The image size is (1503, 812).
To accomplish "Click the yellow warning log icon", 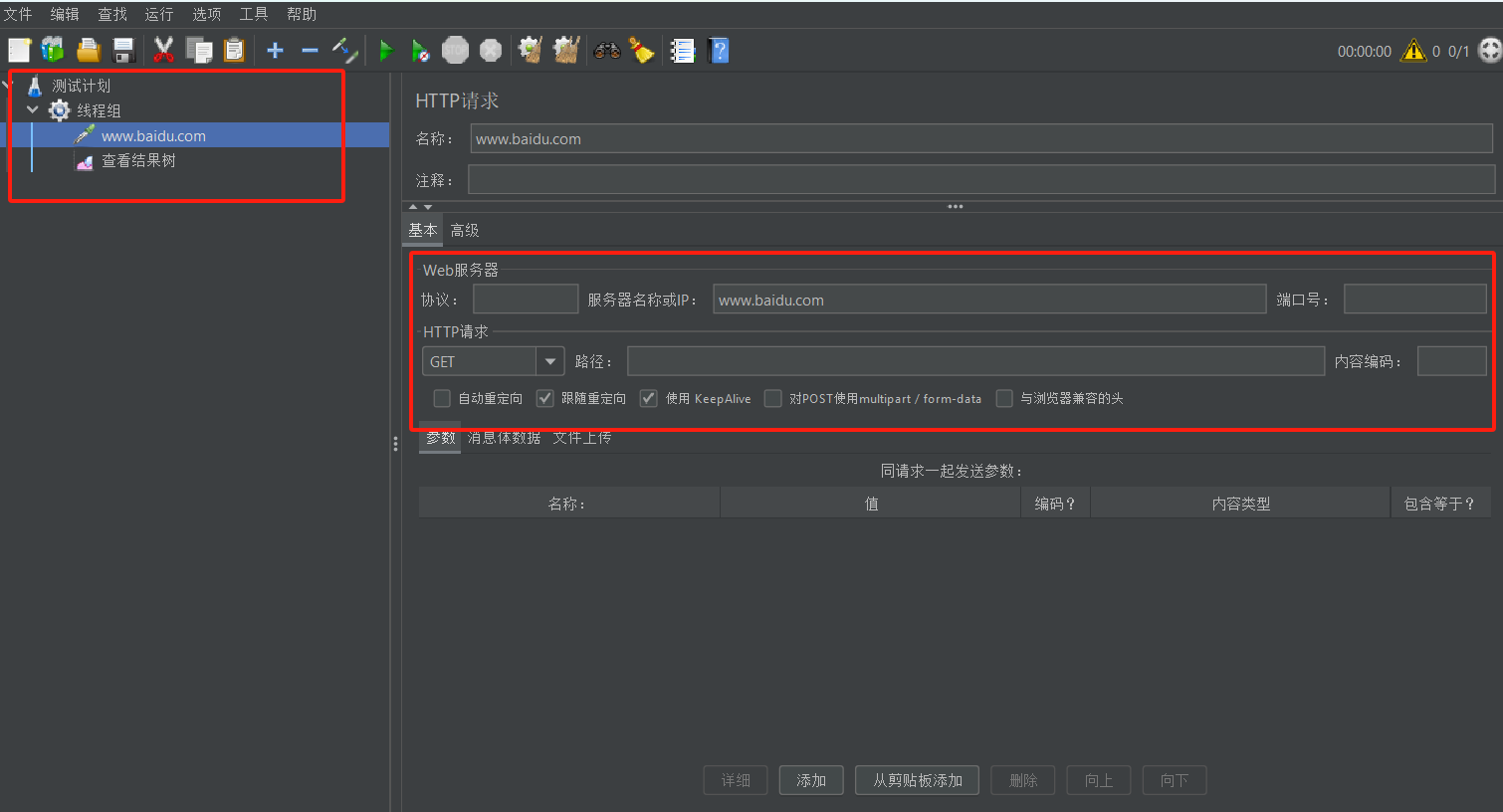I will coord(1413,51).
